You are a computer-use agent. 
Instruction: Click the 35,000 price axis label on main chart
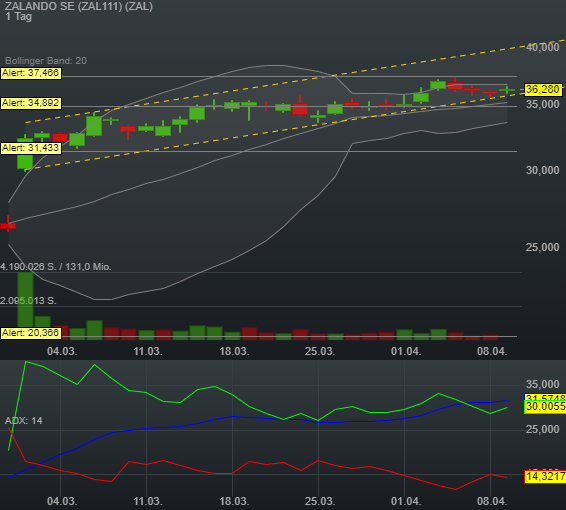[x=542, y=104]
